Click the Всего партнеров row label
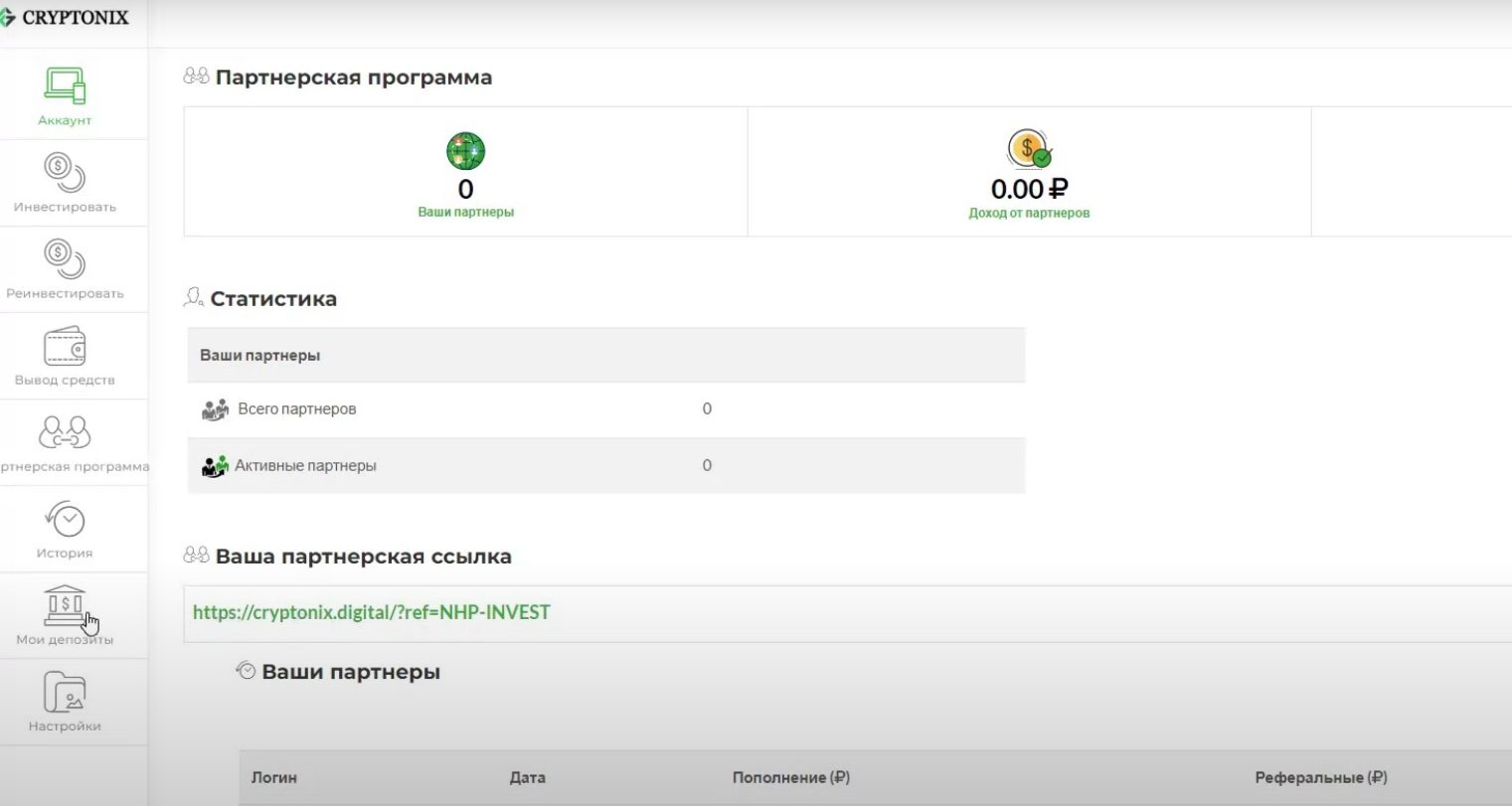The width and height of the screenshot is (1512, 806). [297, 408]
